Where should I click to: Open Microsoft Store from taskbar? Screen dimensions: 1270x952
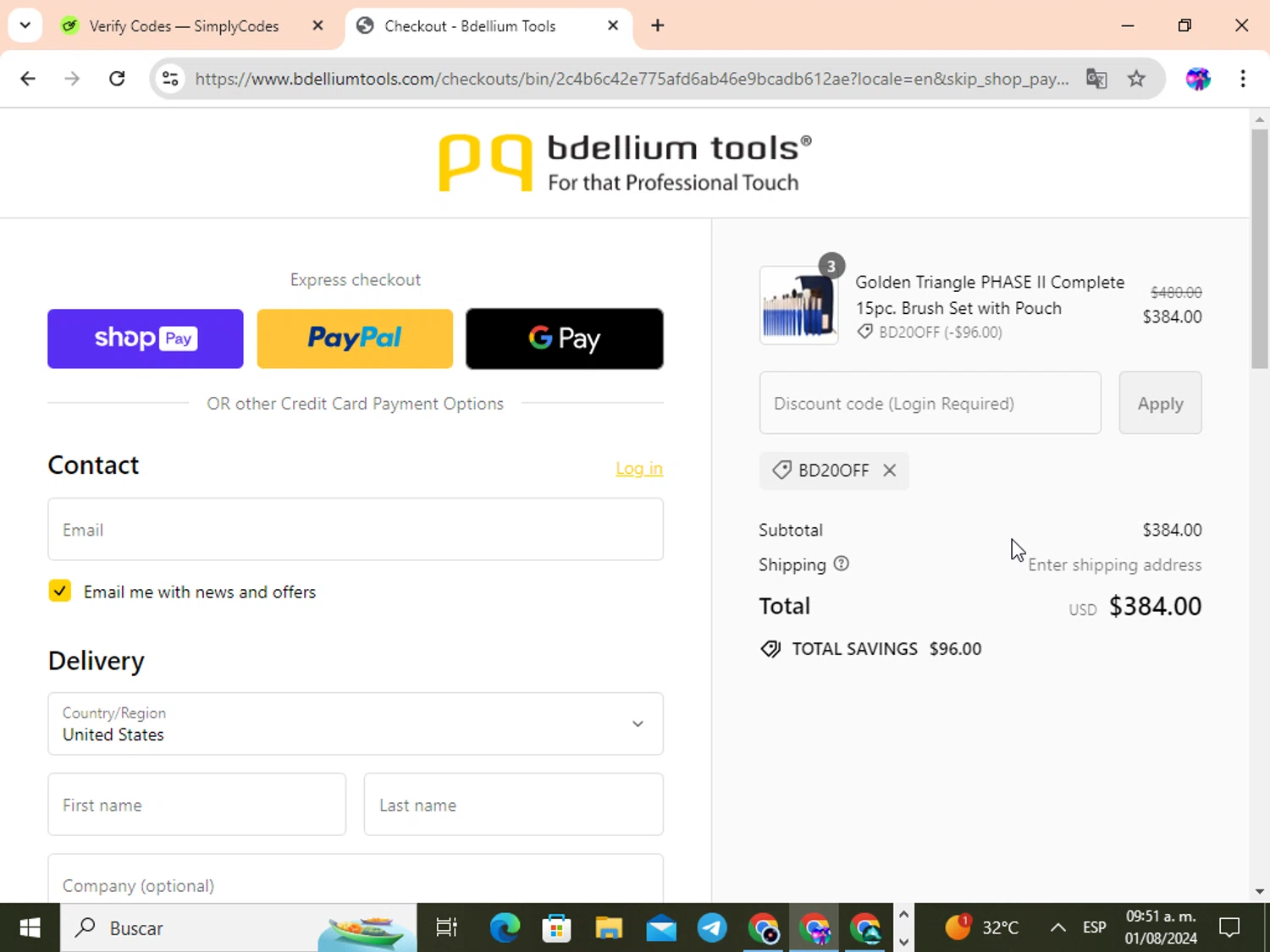(x=556, y=928)
